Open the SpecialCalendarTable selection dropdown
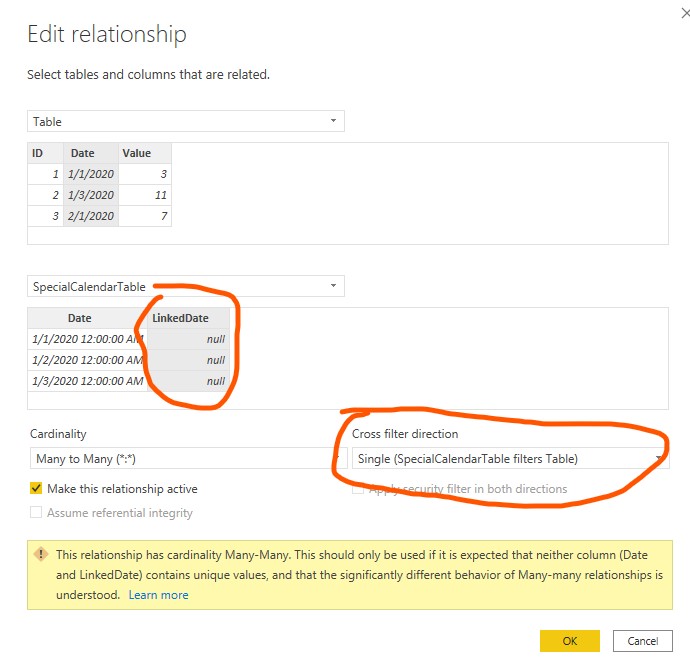 click(186, 286)
